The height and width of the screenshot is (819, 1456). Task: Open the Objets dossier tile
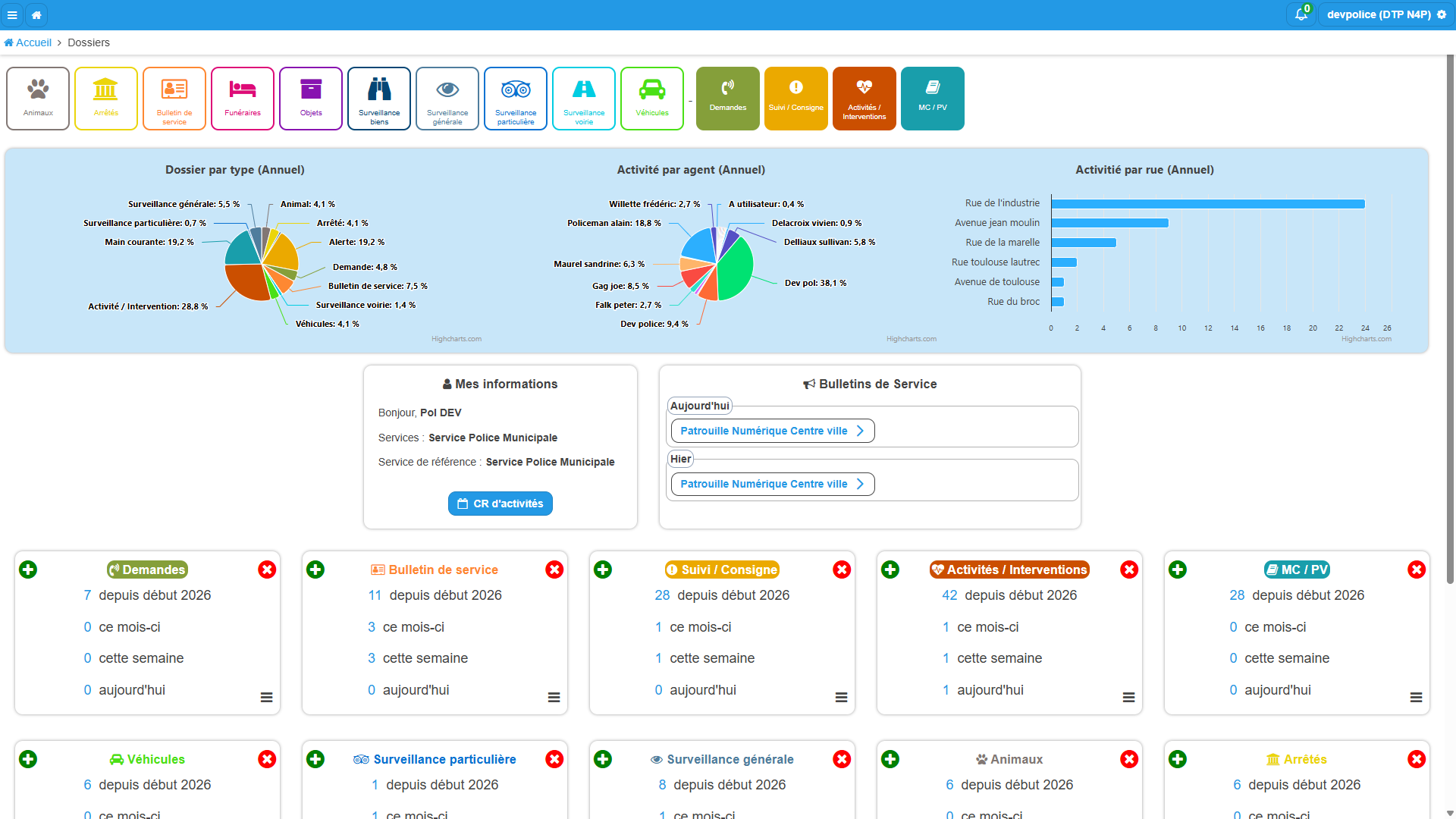click(x=311, y=99)
